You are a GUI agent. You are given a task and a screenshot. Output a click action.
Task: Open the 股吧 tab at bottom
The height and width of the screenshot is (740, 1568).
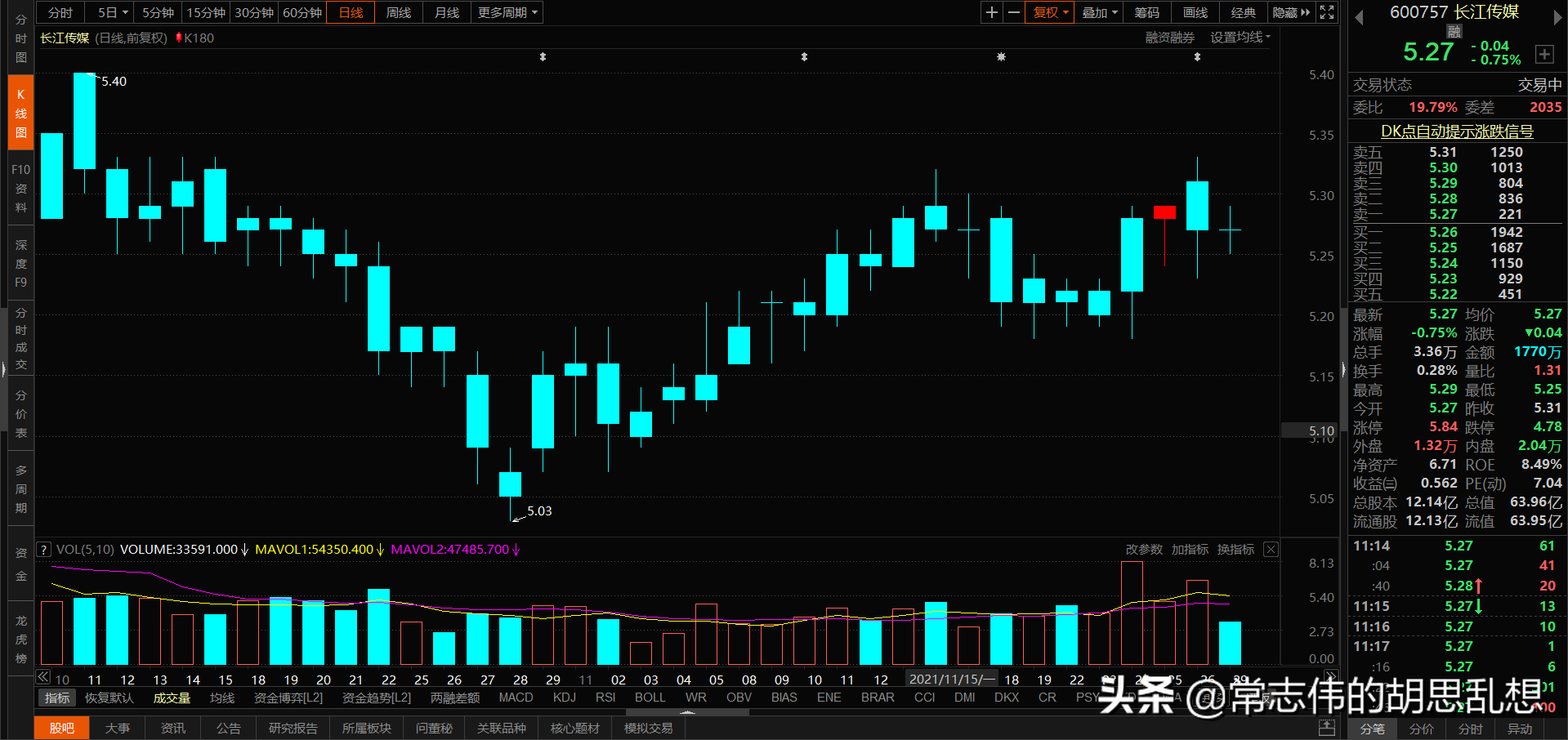[x=61, y=728]
